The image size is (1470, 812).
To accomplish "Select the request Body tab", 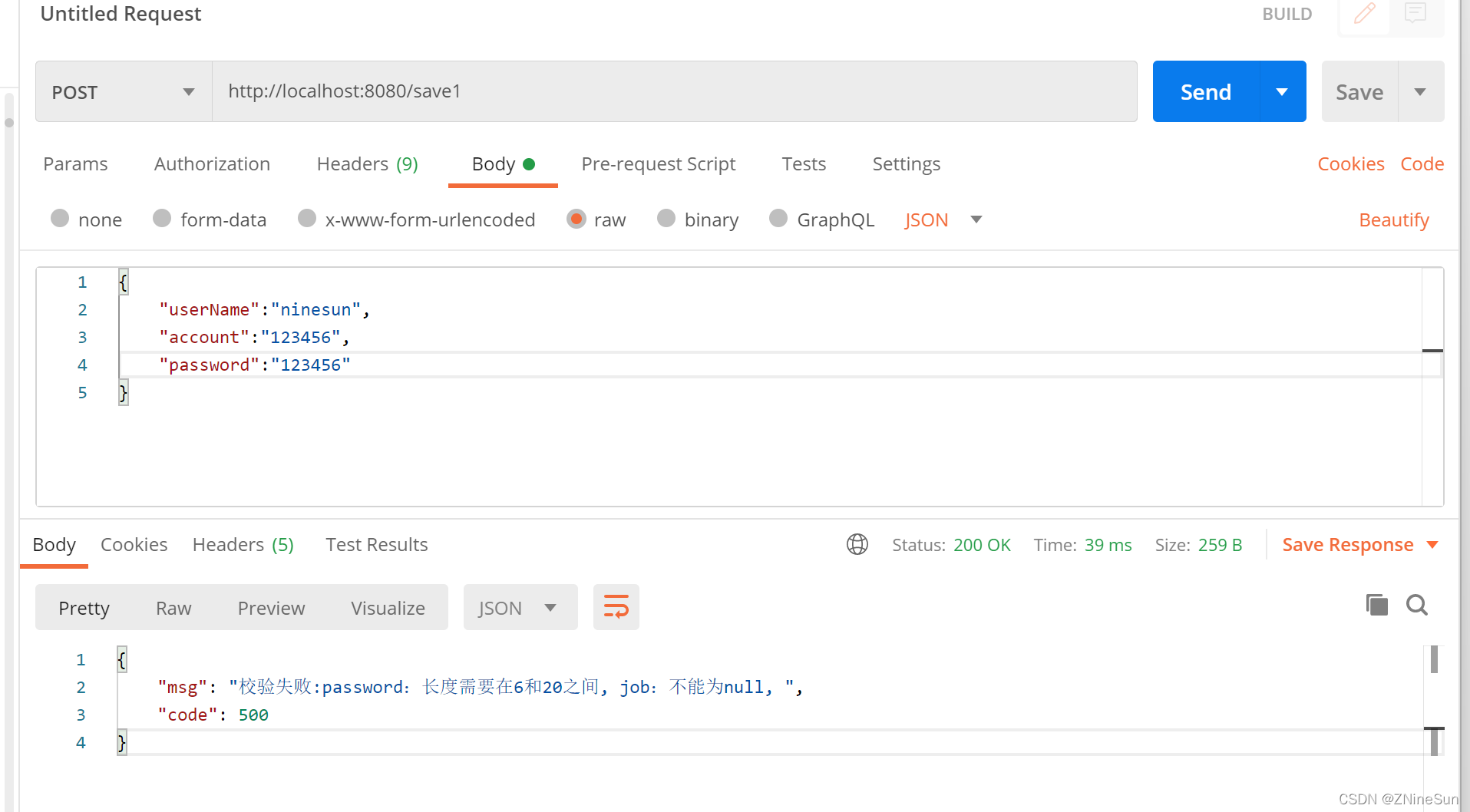I will tap(503, 164).
